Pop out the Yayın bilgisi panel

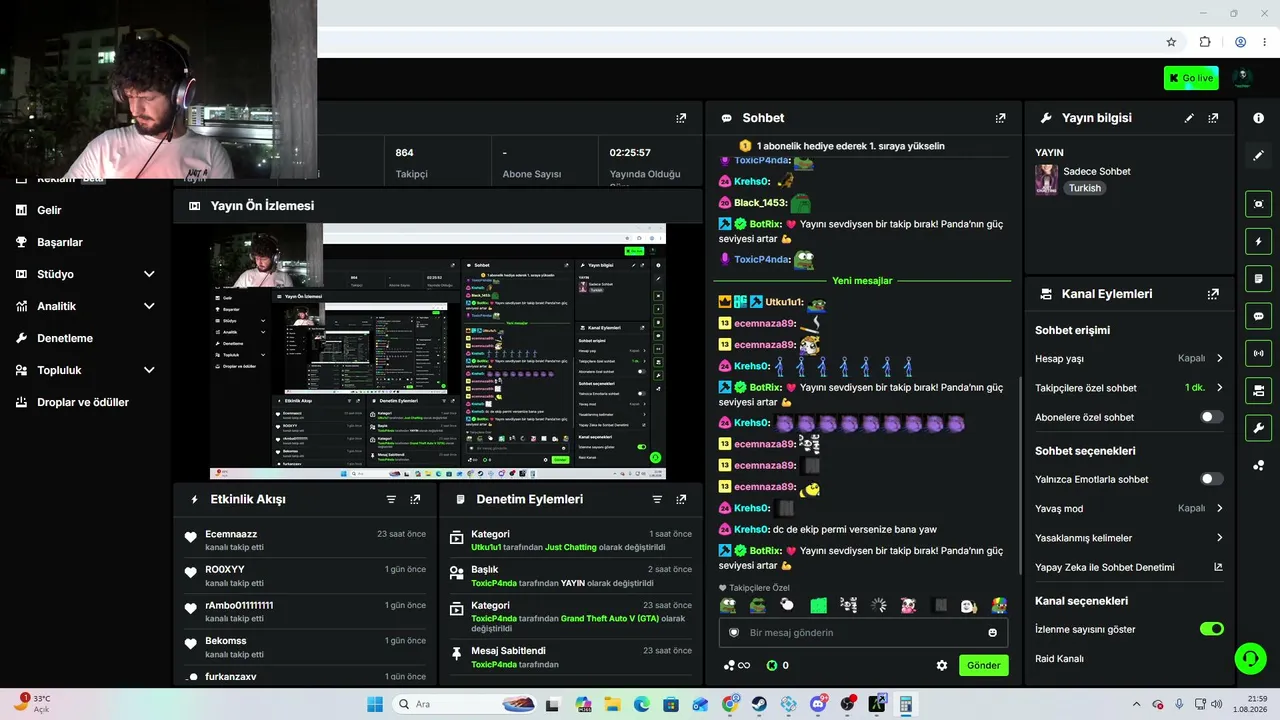[x=1213, y=118]
